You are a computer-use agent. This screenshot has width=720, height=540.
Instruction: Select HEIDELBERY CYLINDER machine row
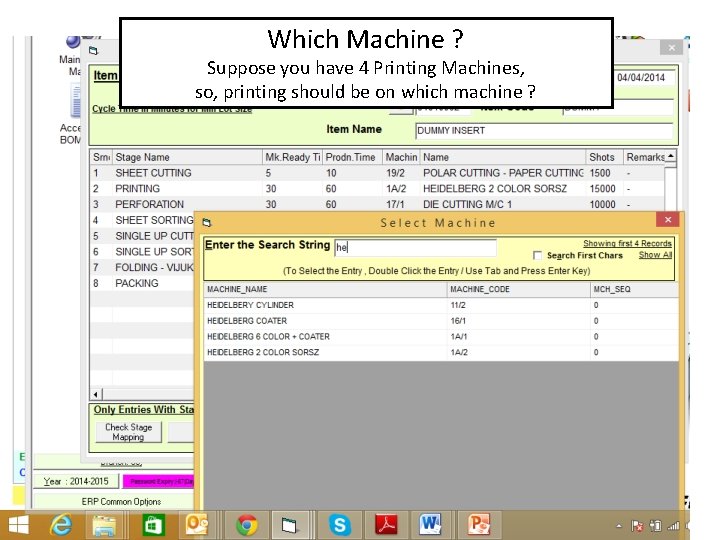coord(441,305)
